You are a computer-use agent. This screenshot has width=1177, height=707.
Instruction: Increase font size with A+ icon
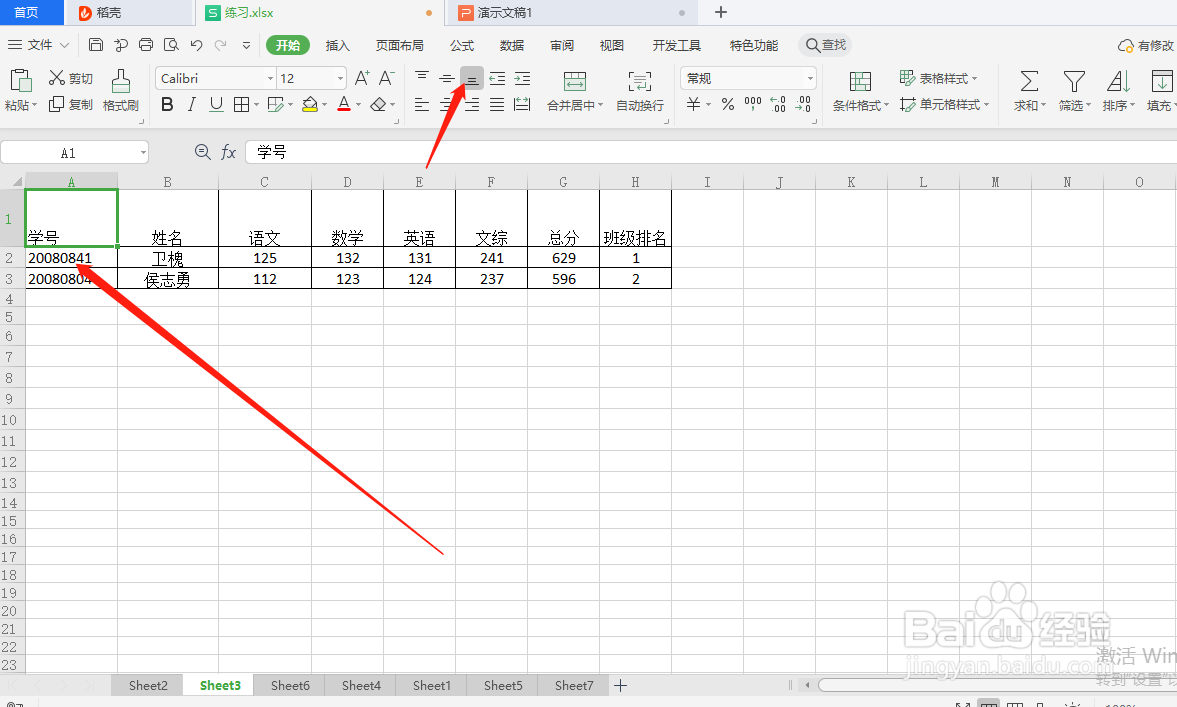click(x=362, y=78)
